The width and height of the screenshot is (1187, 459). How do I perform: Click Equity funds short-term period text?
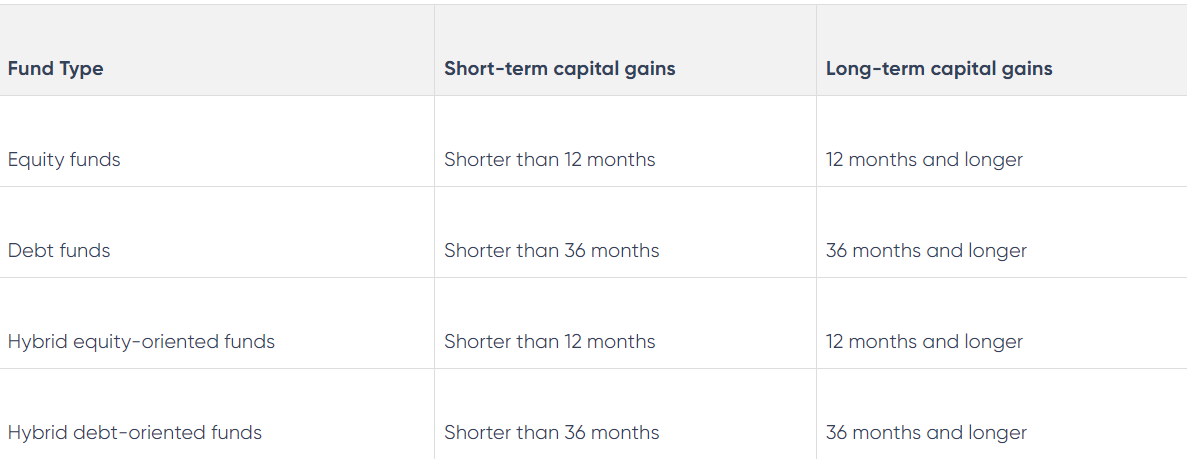coord(550,160)
